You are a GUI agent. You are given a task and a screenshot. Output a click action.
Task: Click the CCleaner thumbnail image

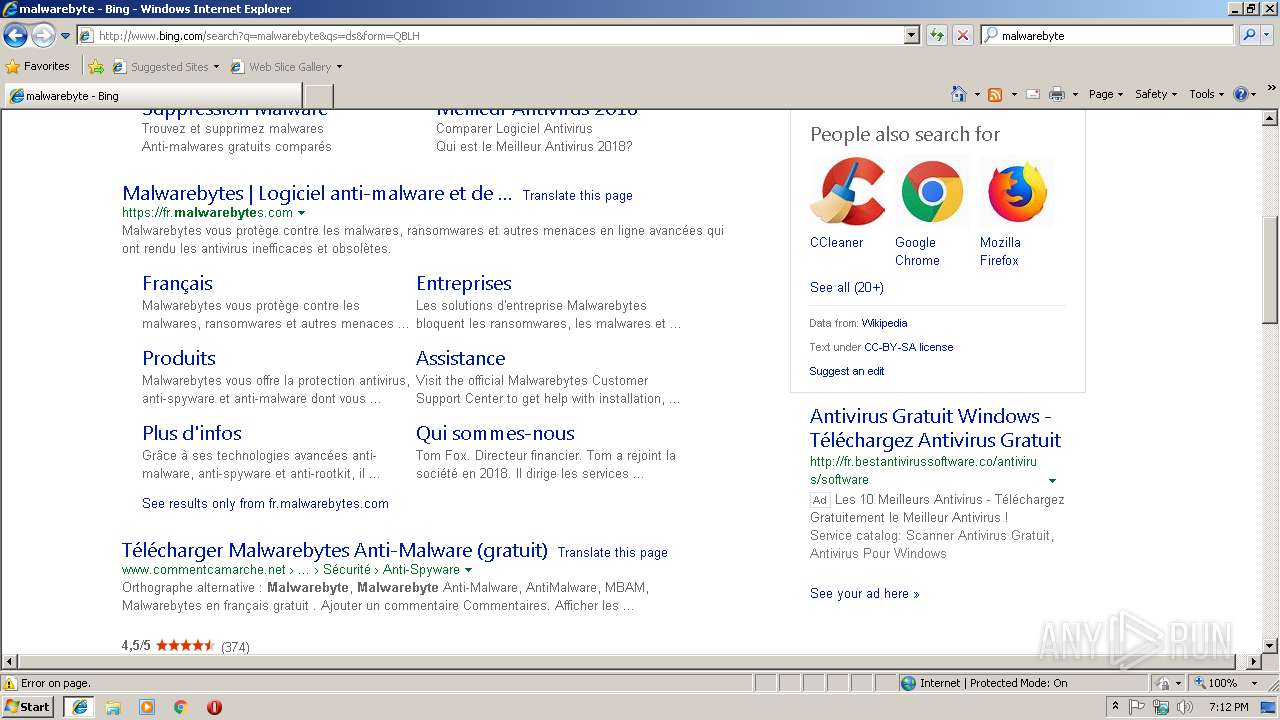coord(847,191)
